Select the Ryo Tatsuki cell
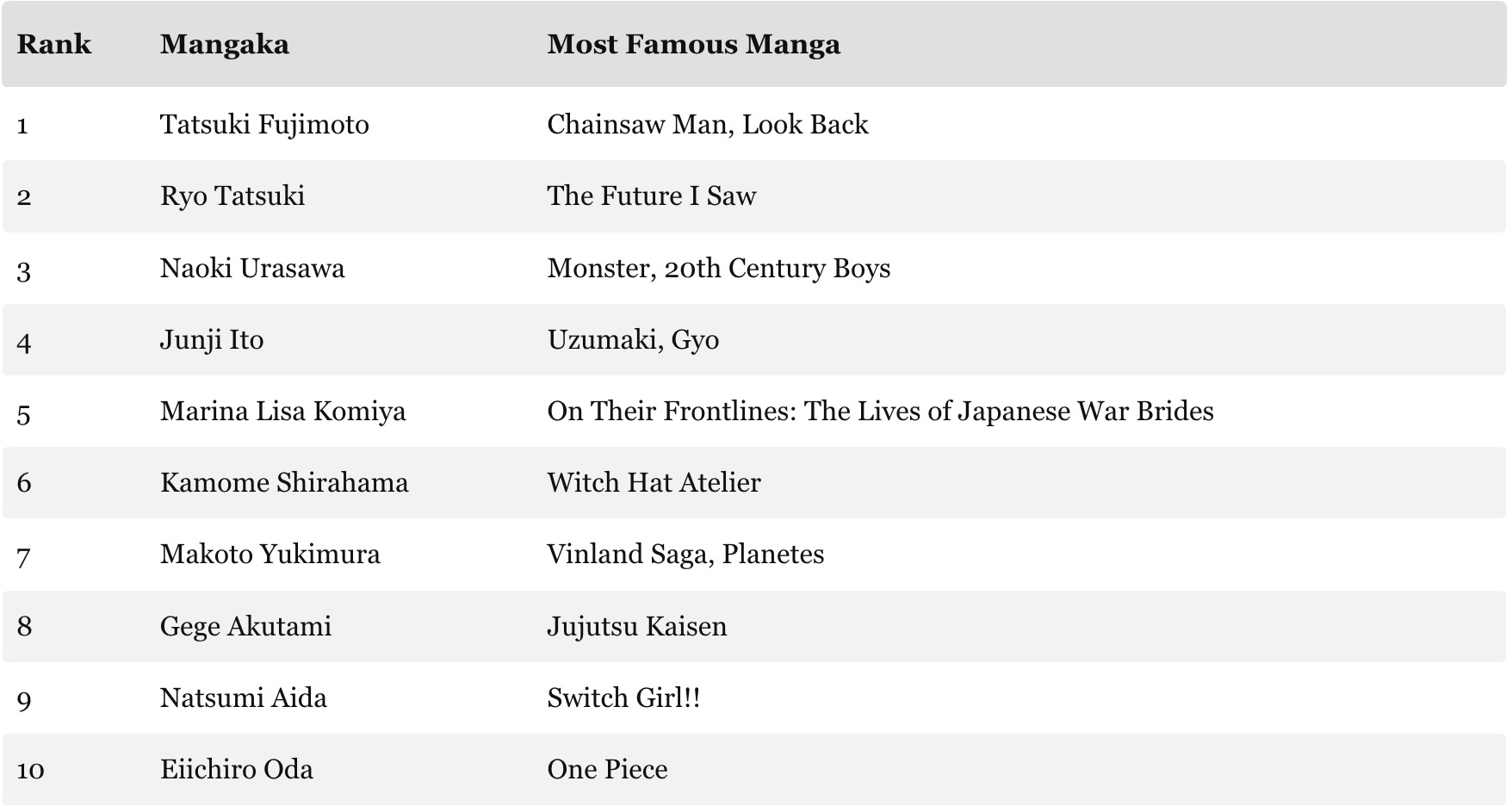Viewport: 1512px width, 806px height. [x=232, y=196]
